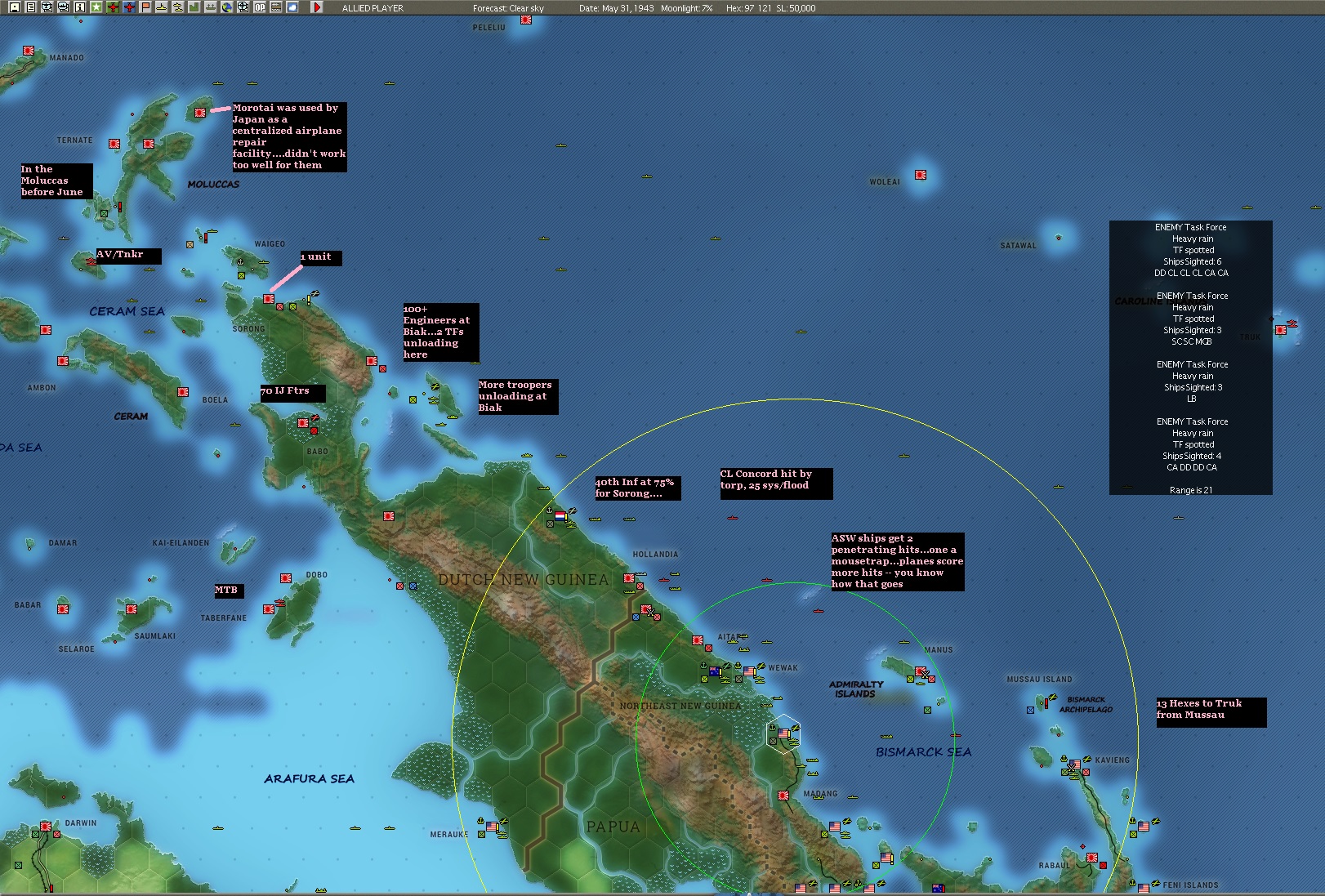Click the 'Hex: 97 121' coordinates readout

coord(748,8)
